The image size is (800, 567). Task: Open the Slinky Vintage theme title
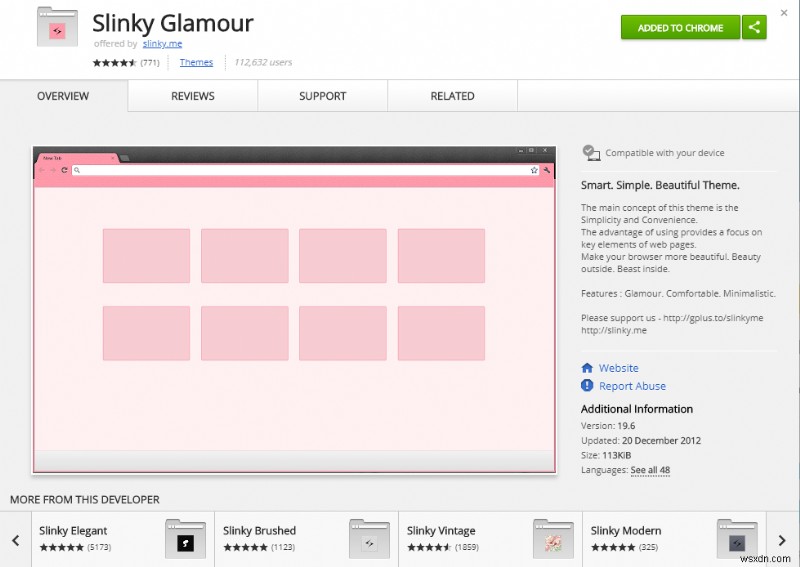coord(441,531)
